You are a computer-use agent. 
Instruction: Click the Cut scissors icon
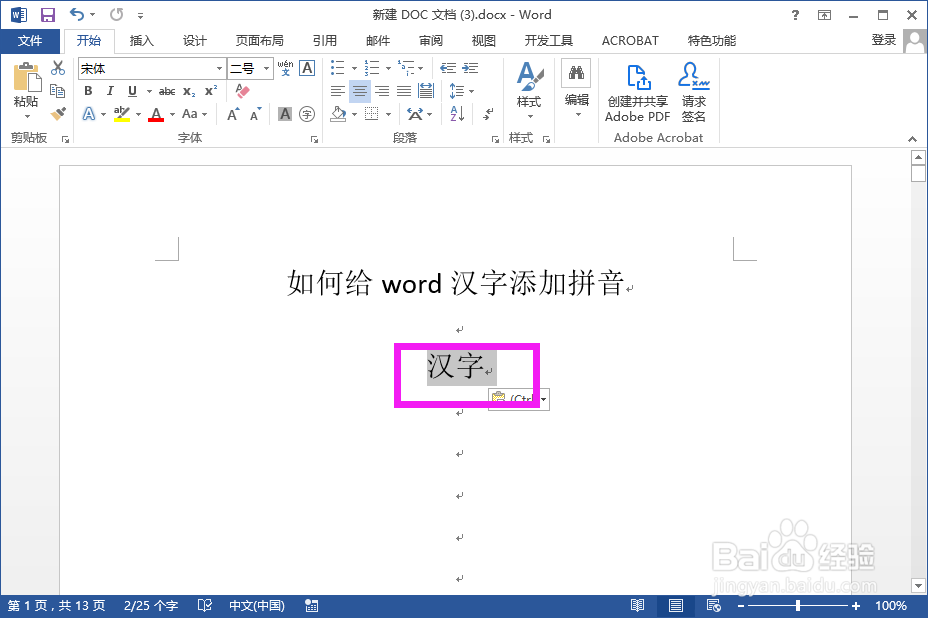(x=57, y=68)
